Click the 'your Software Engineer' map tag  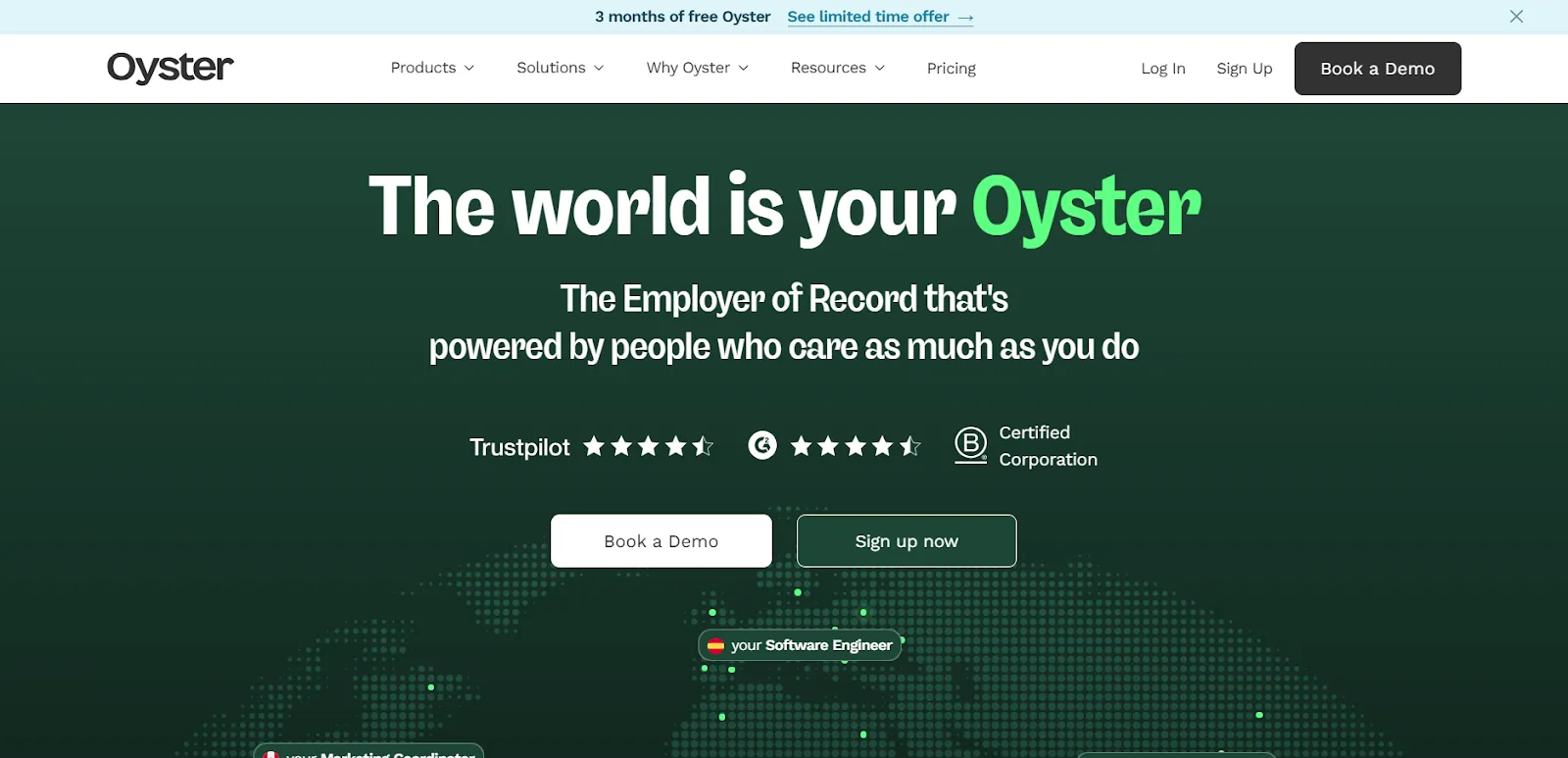point(800,645)
